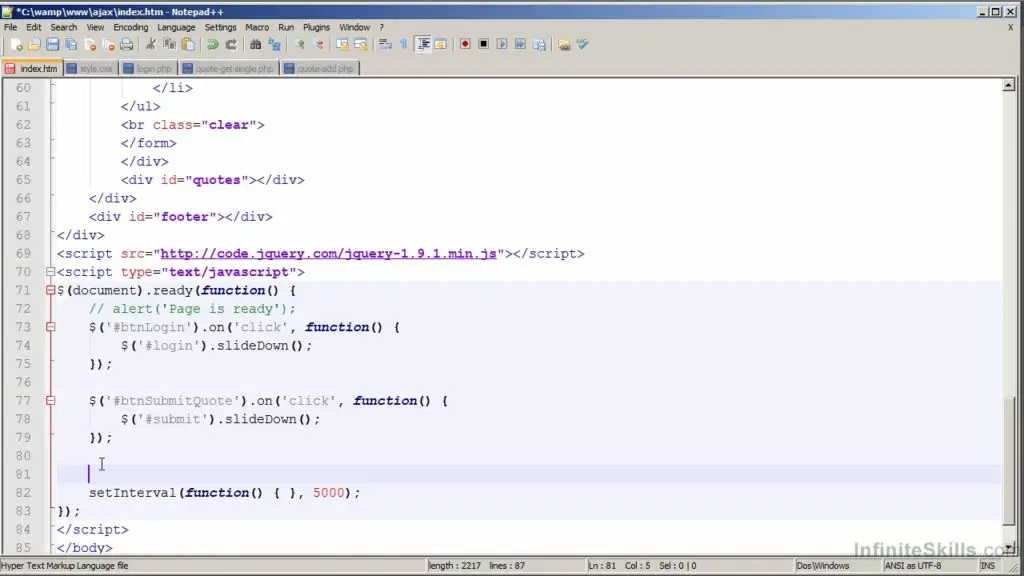Paste from clipboard using the toolbar icon
Screen dimensions: 1024x576
click(188, 44)
